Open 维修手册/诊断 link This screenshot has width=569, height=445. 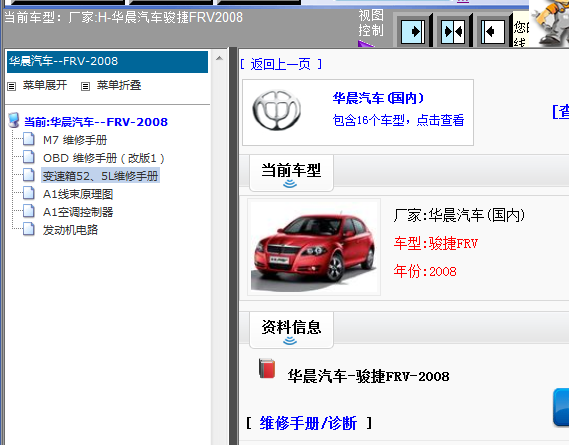(x=308, y=423)
